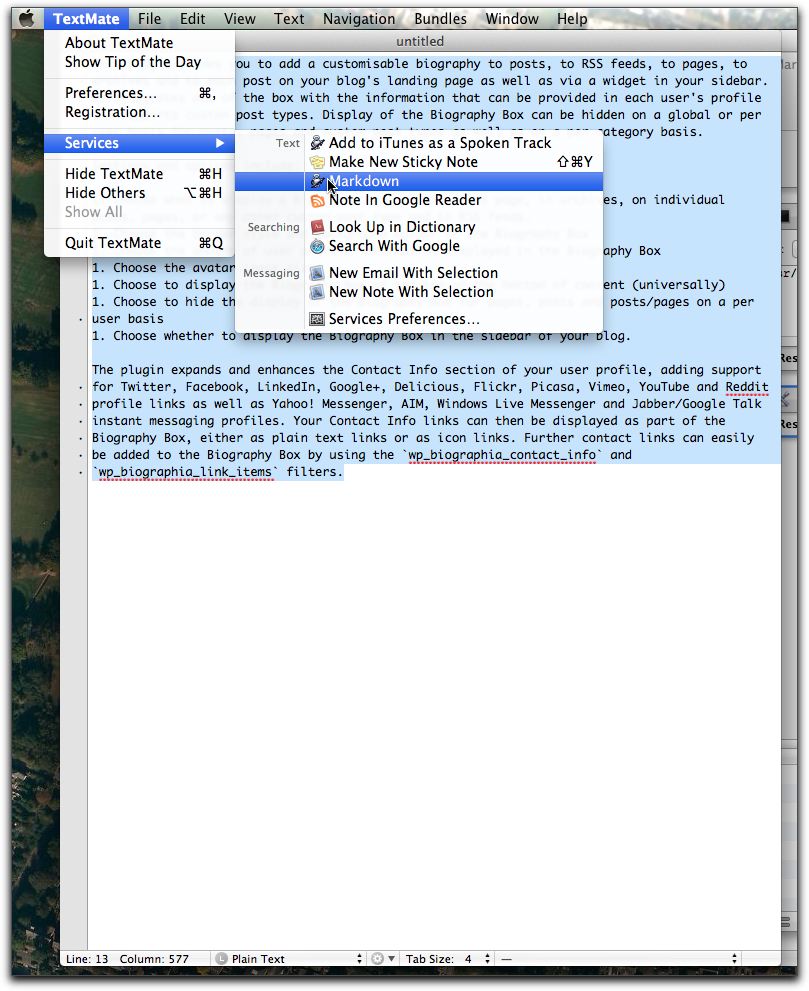Open the bundle gear menu in status bar

point(382,958)
